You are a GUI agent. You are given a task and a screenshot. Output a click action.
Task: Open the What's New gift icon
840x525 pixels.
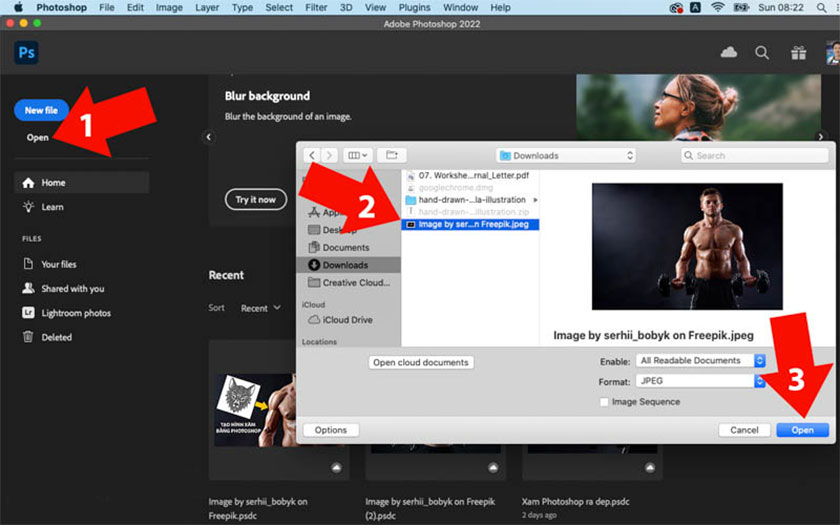tap(797, 53)
